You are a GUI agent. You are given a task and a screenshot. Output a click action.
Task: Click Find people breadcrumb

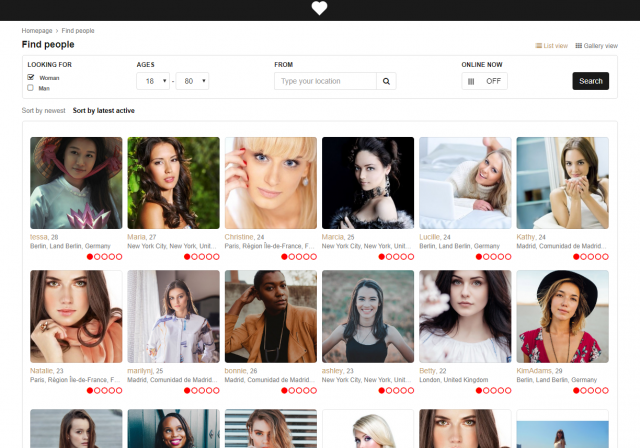[78, 31]
